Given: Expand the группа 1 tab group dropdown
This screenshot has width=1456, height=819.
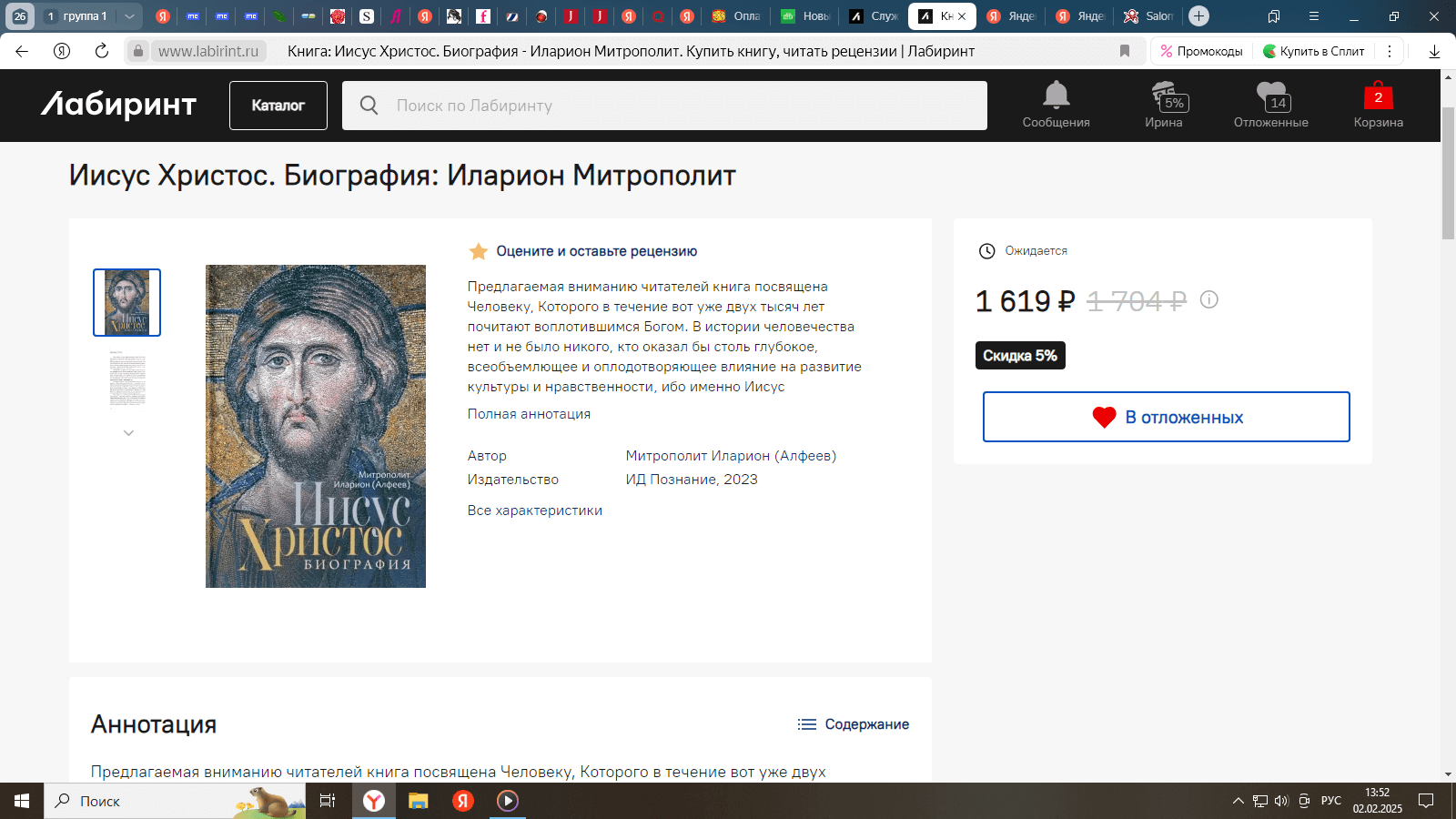Looking at the screenshot, I should (x=129, y=15).
